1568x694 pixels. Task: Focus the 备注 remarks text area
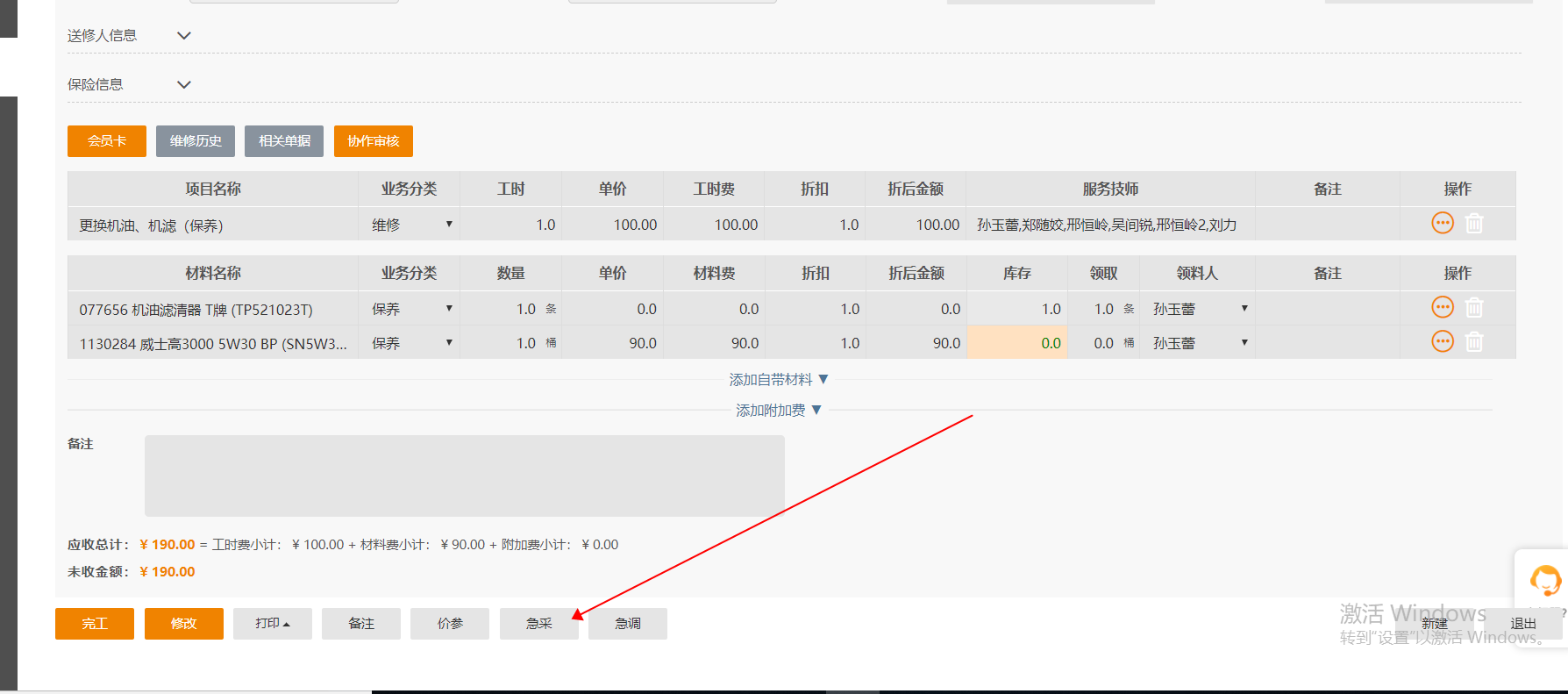[x=465, y=476]
